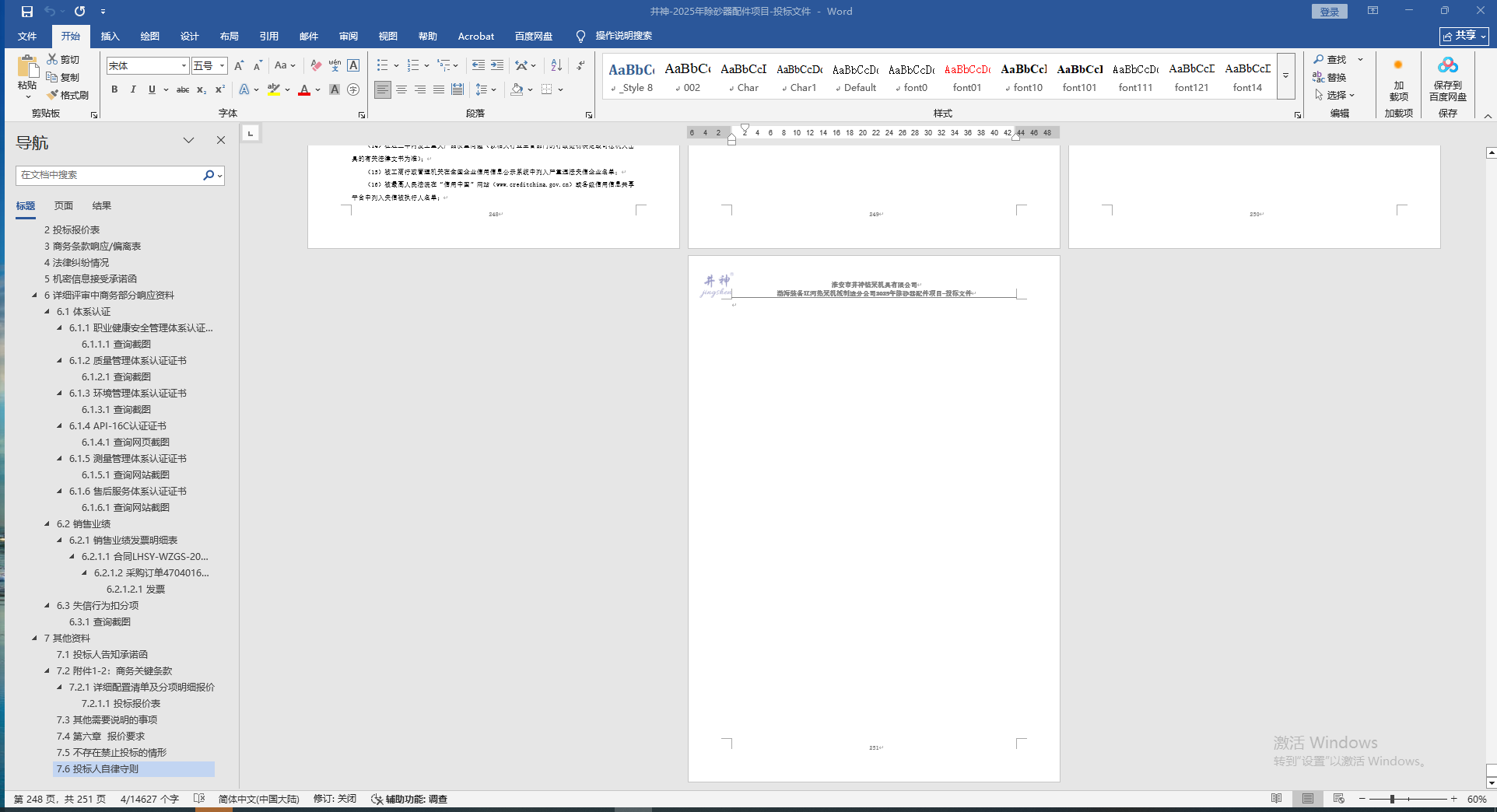Open Read Mode view in status bar
This screenshot has height=812, width=1497.
tap(1277, 799)
